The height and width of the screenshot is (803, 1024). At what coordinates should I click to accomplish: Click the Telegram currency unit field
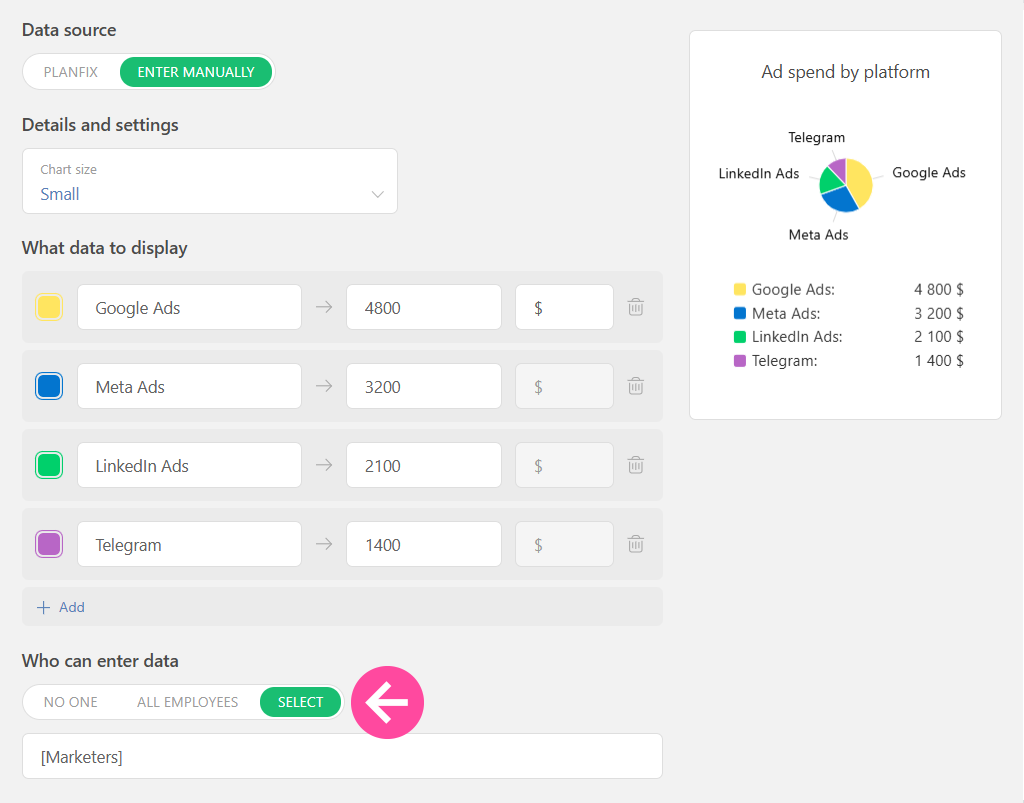(564, 544)
